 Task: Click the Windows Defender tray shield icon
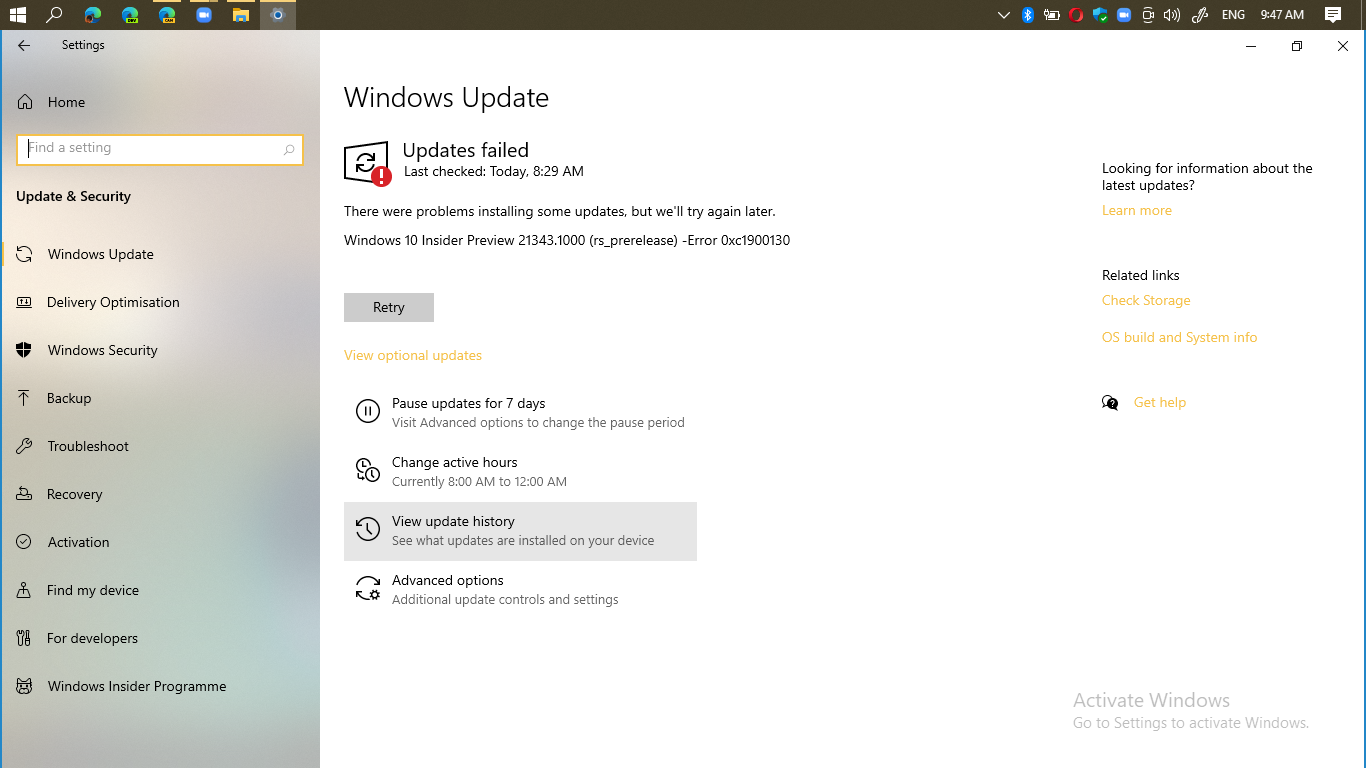[x=1100, y=15]
